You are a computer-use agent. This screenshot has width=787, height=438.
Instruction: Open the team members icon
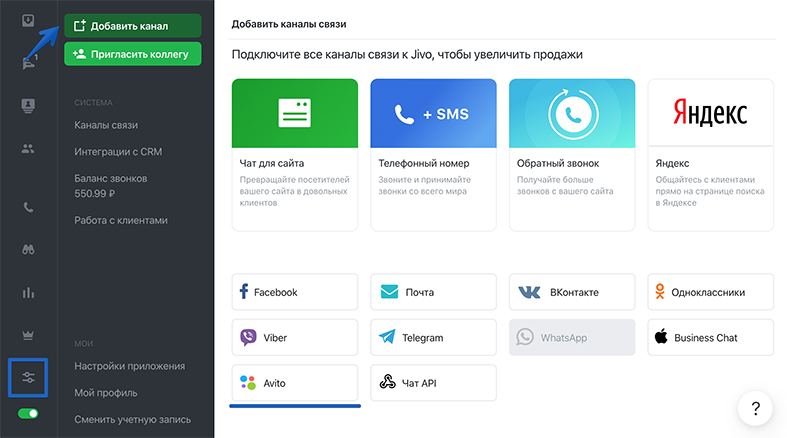click(x=28, y=149)
